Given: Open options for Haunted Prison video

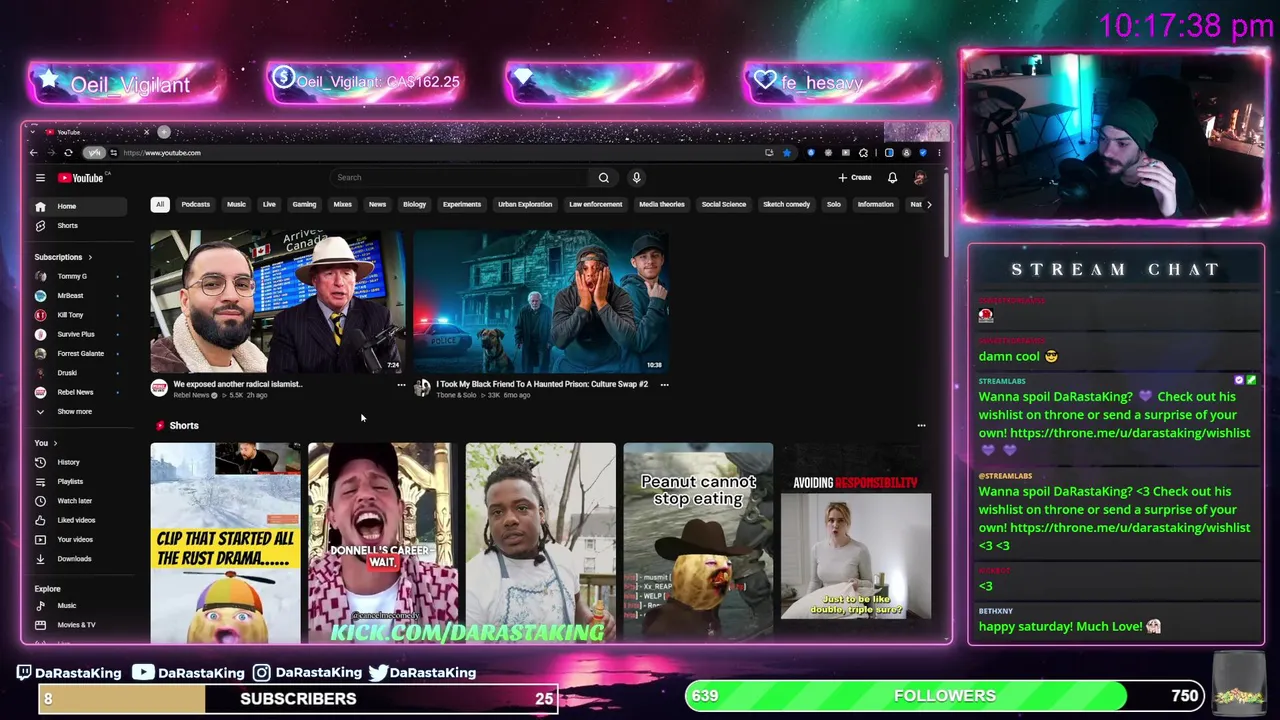Looking at the screenshot, I should (664, 385).
